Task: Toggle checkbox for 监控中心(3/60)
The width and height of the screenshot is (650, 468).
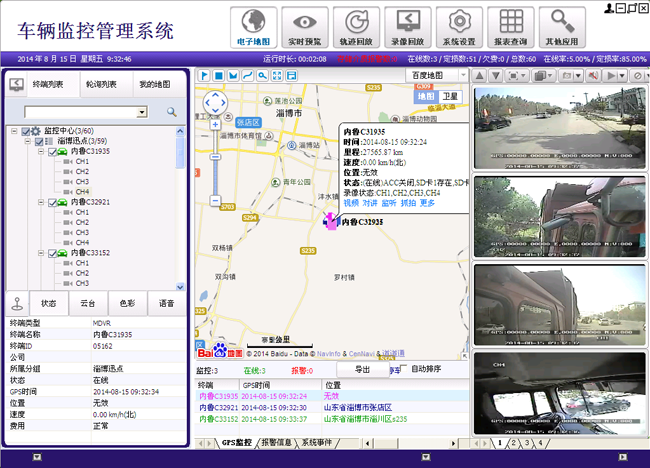Action: tap(26, 131)
